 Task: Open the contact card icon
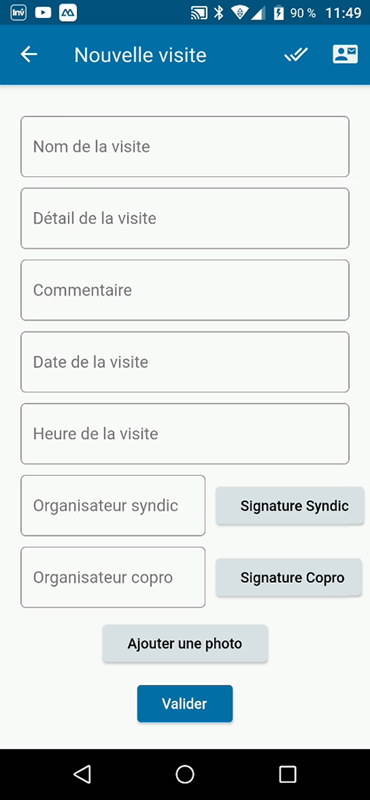click(346, 54)
